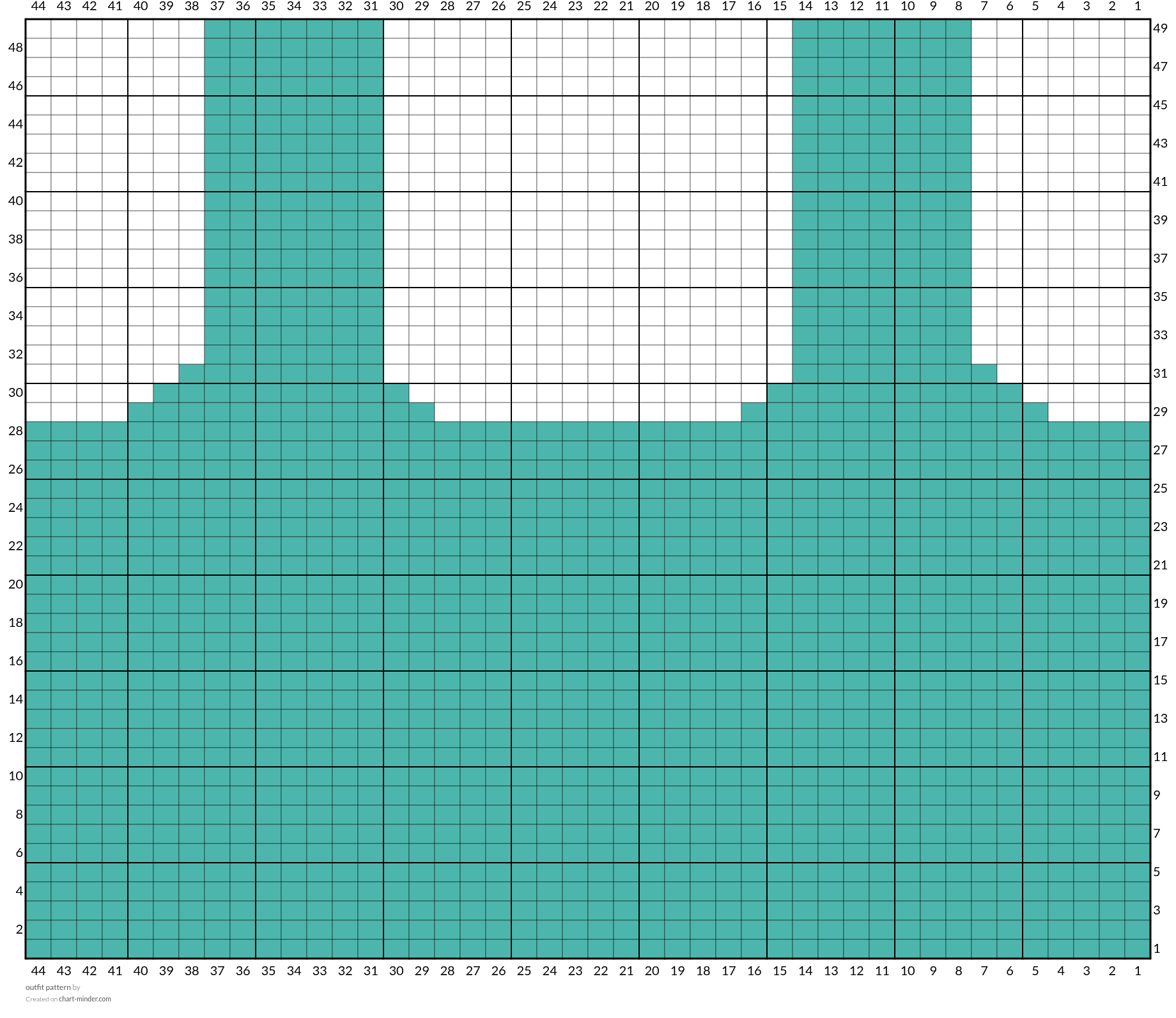Pick the teal cell at column 40, row 29
The width and height of the screenshot is (1176, 1018).
point(141,412)
